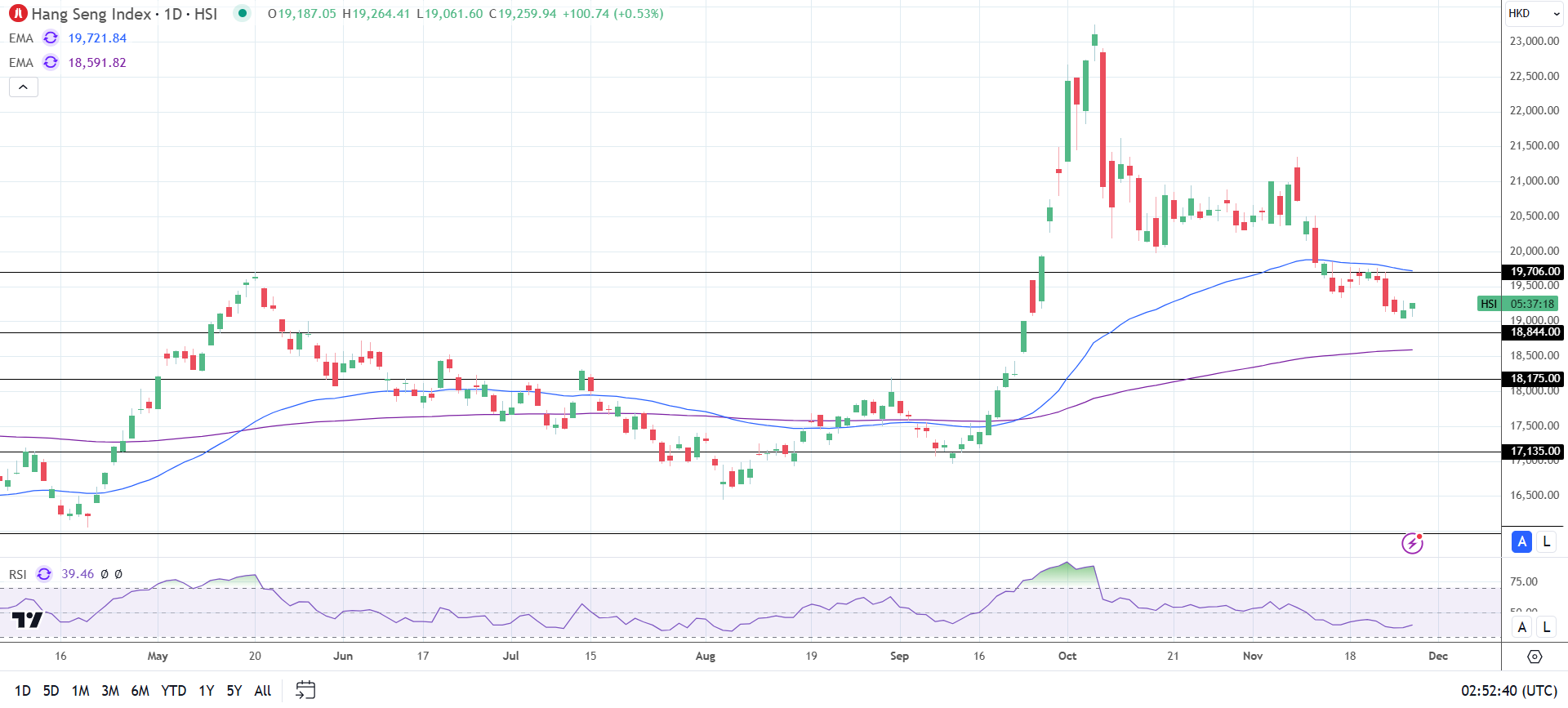Viewport: 1568px width, 708px height.
Task: Click 75.00 on the RSI axis
Action: [x=1524, y=581]
